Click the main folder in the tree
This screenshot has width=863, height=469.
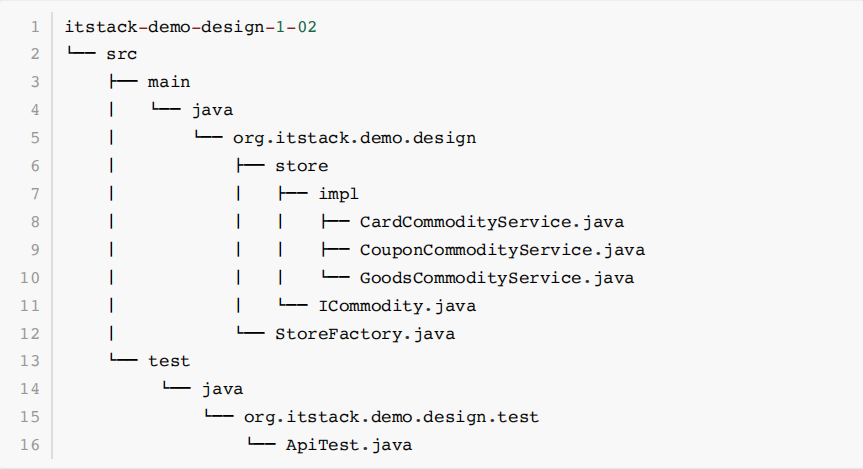(168, 82)
